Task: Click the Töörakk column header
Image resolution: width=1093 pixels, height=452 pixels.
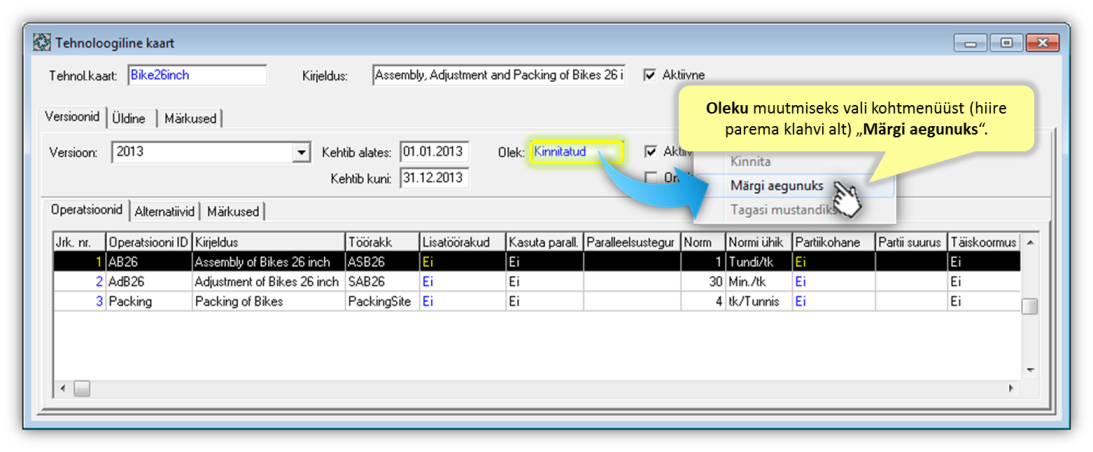Action: coord(380,242)
